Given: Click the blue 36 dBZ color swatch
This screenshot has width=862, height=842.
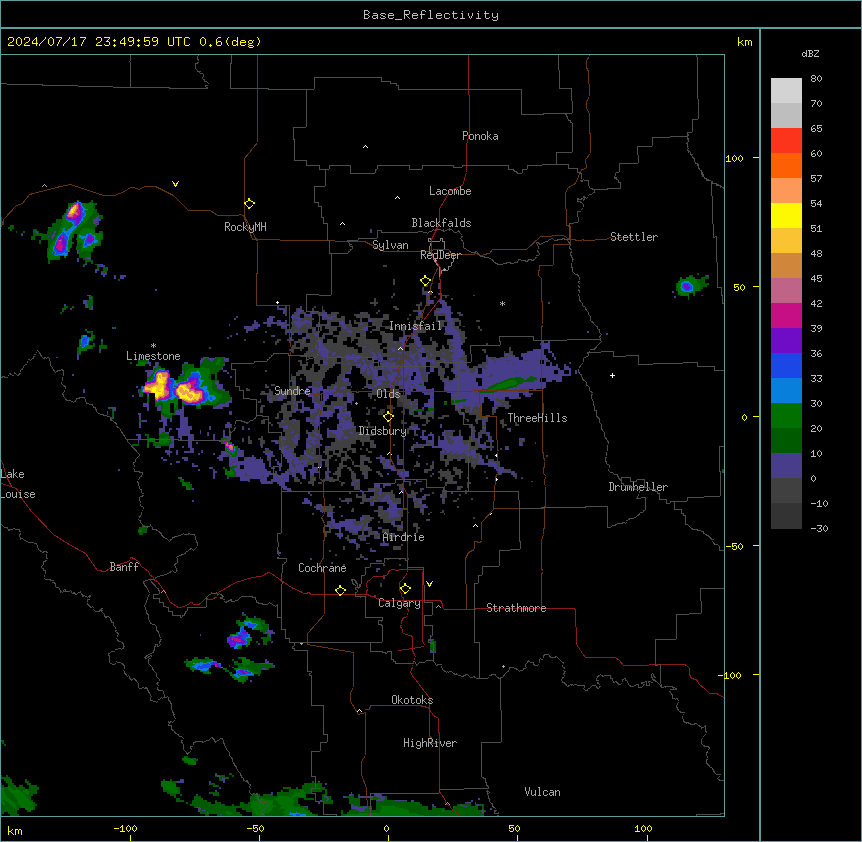Looking at the screenshot, I should pyautogui.click(x=786, y=365).
